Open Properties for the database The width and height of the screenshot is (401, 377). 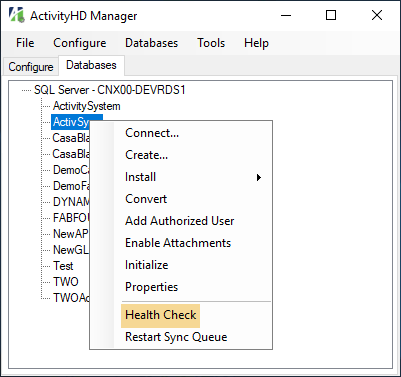point(151,287)
